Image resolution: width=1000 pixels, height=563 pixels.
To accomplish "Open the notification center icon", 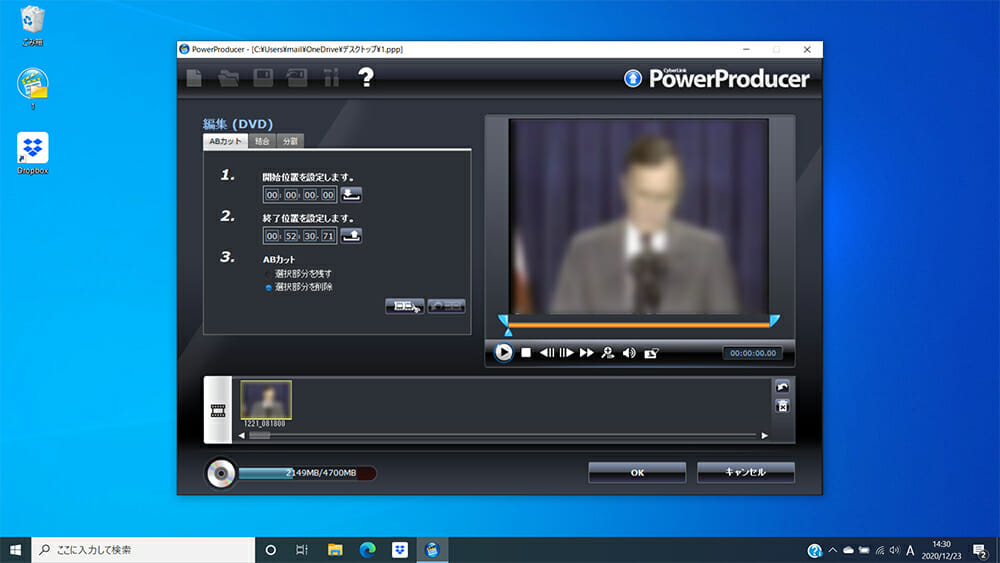I will (x=980, y=550).
